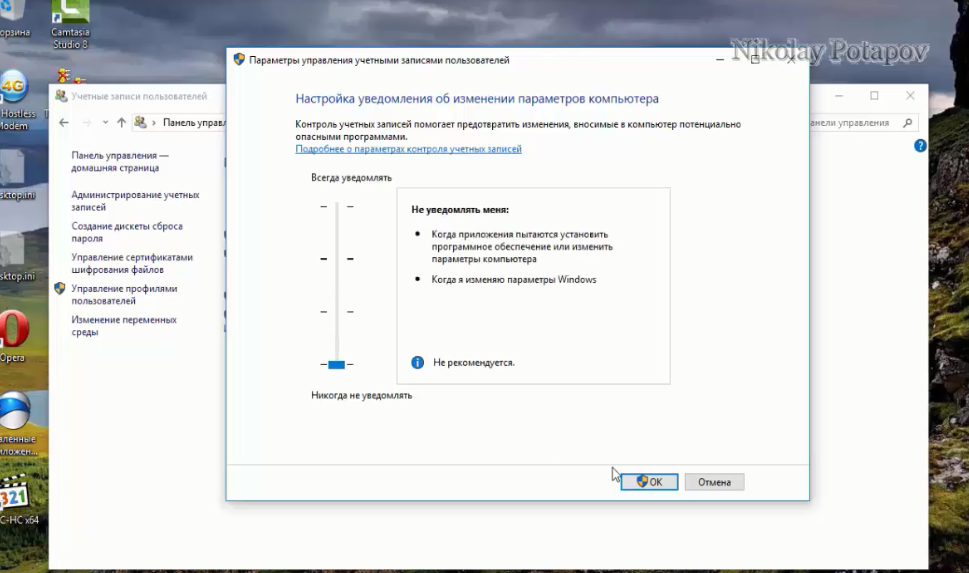The image size is (969, 573).
Task: Open Администрирование учетных записей link
Action: 135,201
